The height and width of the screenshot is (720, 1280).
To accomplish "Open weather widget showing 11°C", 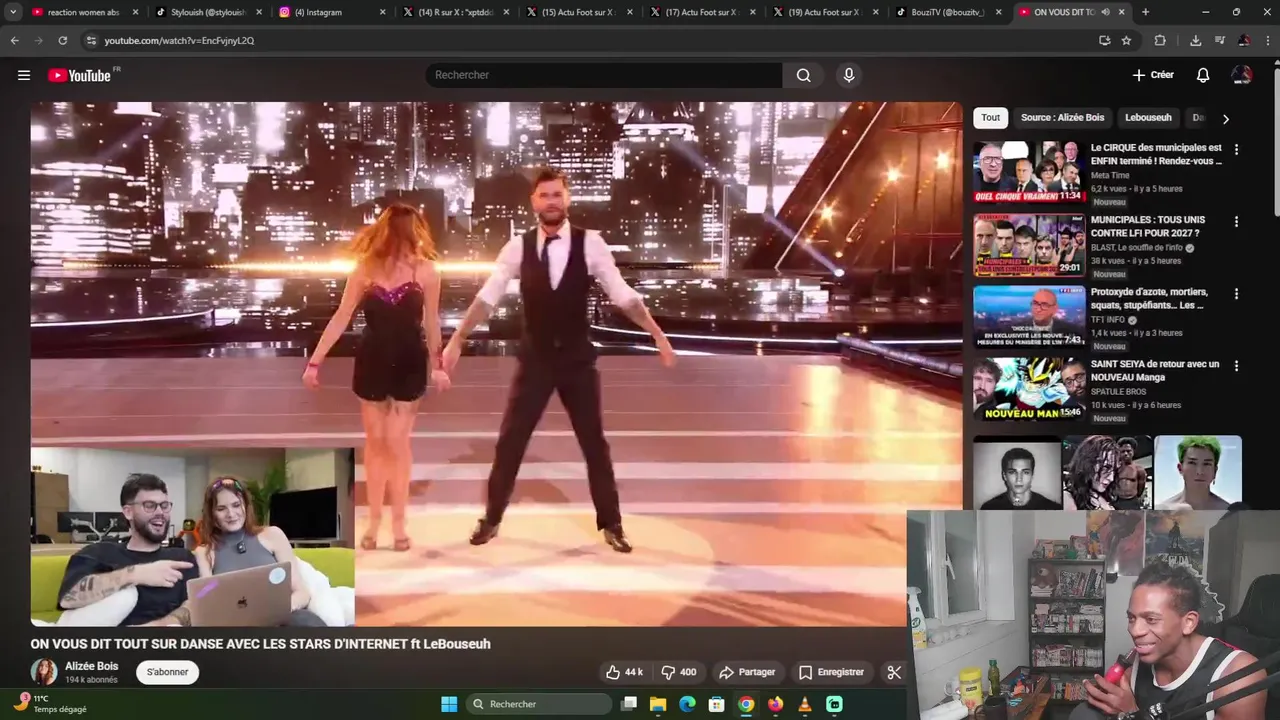I will pos(50,704).
